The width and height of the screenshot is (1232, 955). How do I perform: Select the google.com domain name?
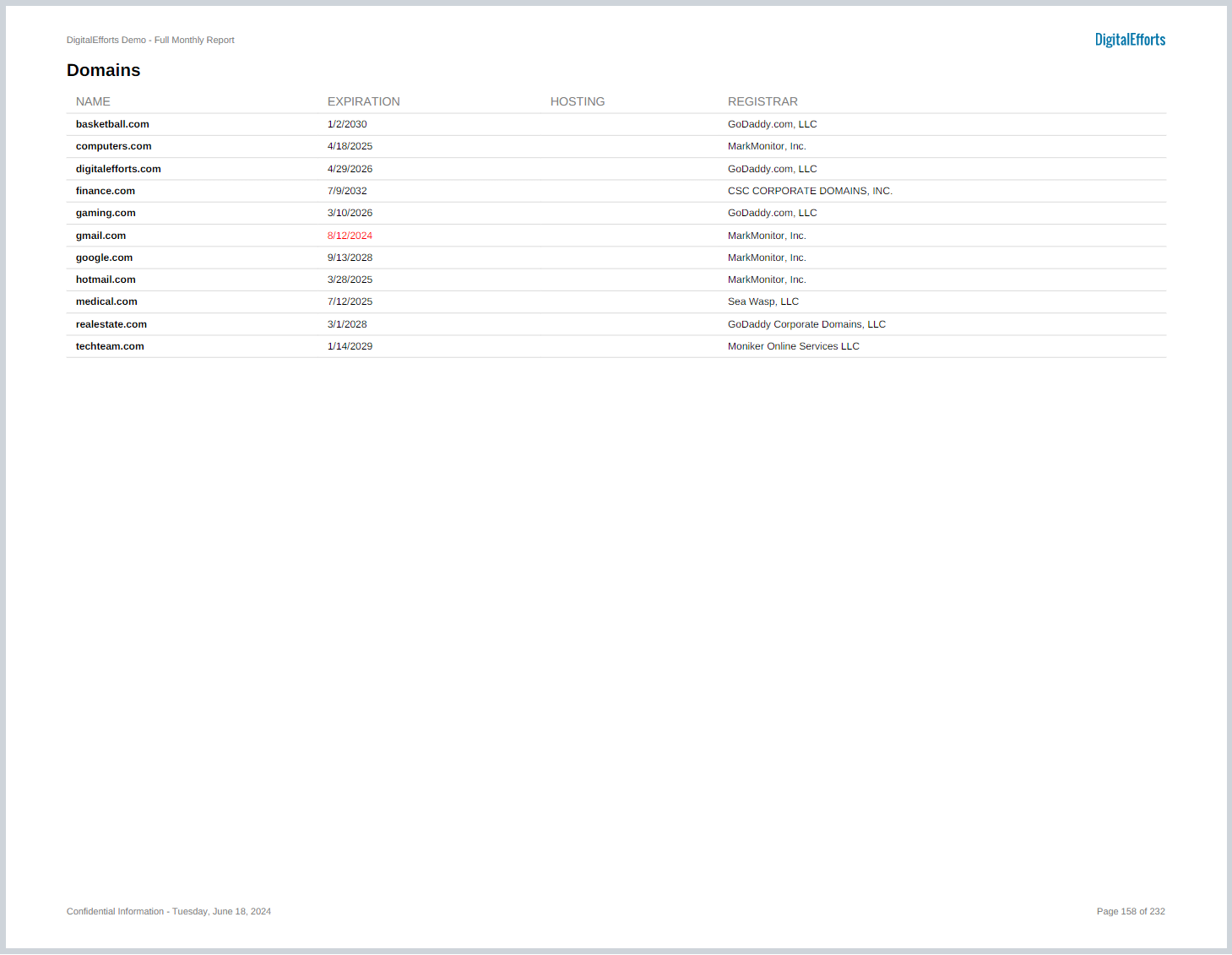click(x=105, y=258)
